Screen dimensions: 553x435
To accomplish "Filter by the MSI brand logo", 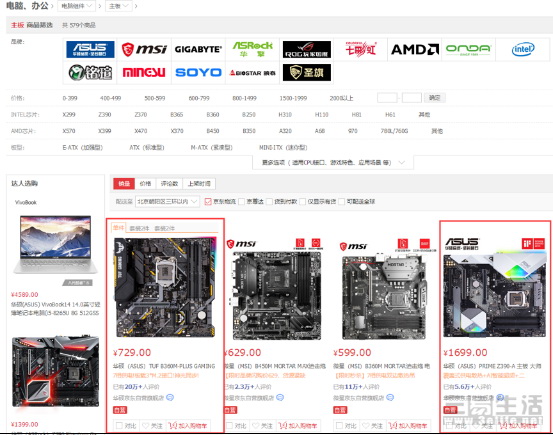I will [x=144, y=49].
